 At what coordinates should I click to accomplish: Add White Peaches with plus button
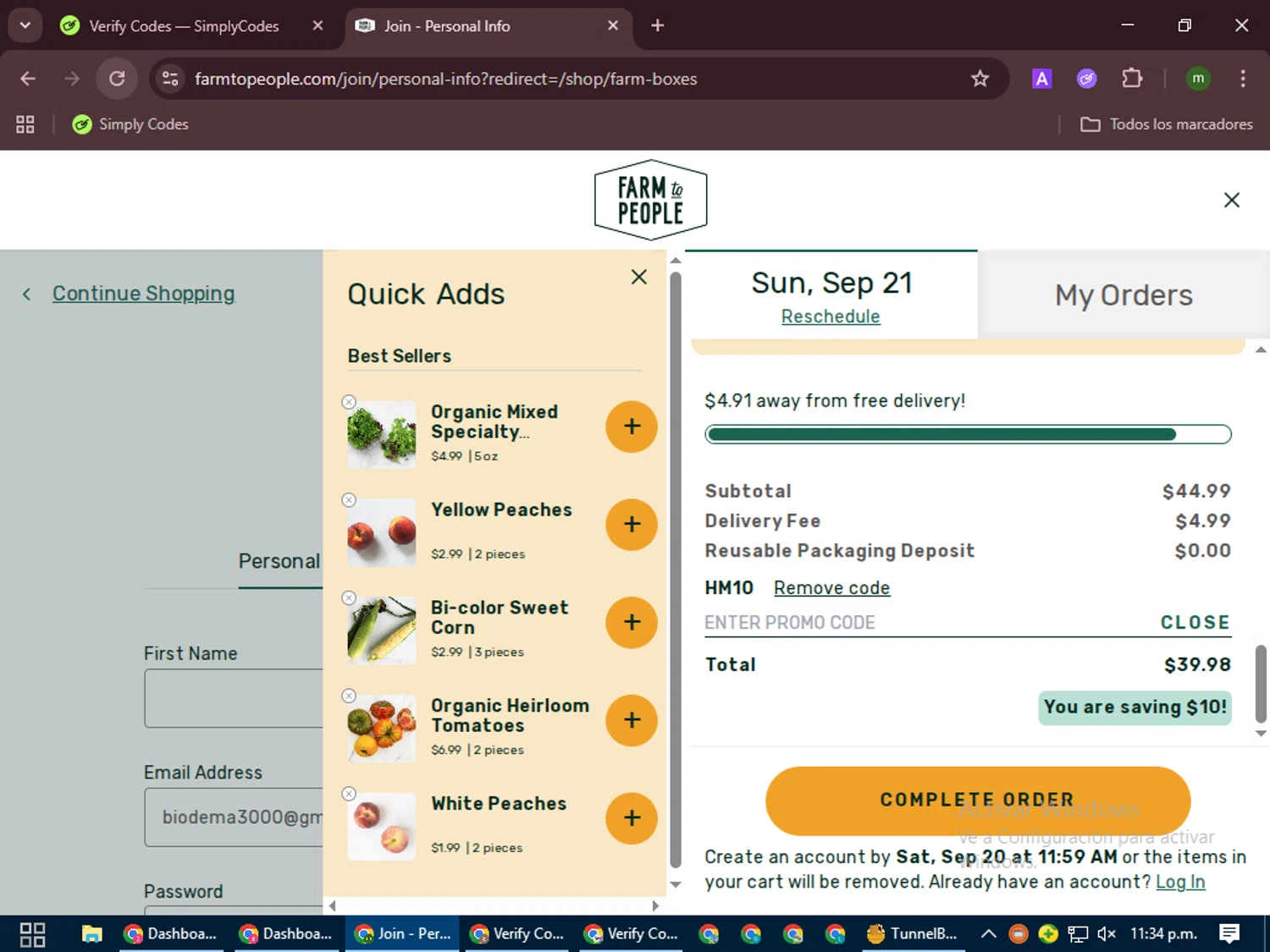(x=632, y=818)
